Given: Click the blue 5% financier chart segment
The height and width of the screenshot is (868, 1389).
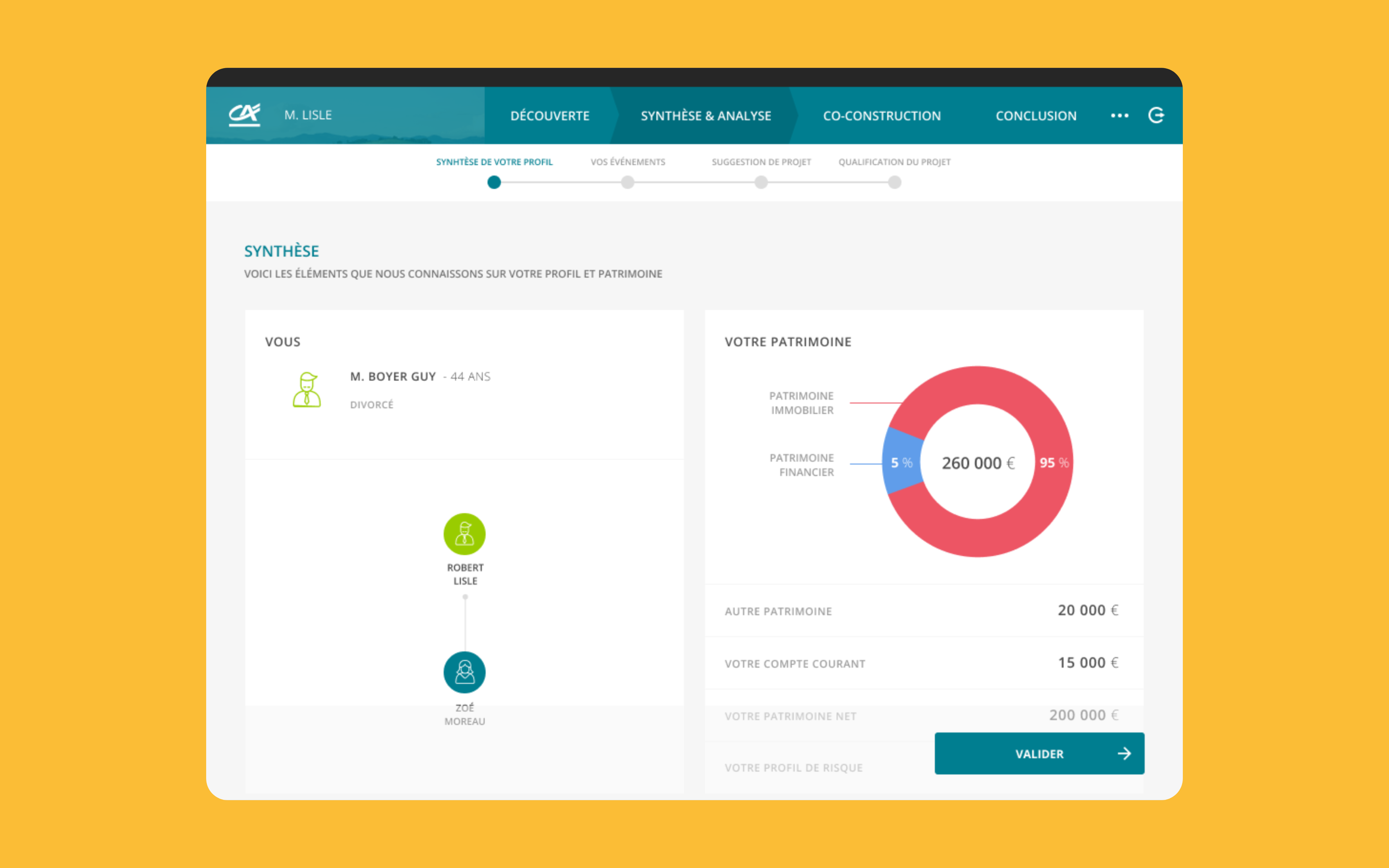Looking at the screenshot, I should click(901, 462).
